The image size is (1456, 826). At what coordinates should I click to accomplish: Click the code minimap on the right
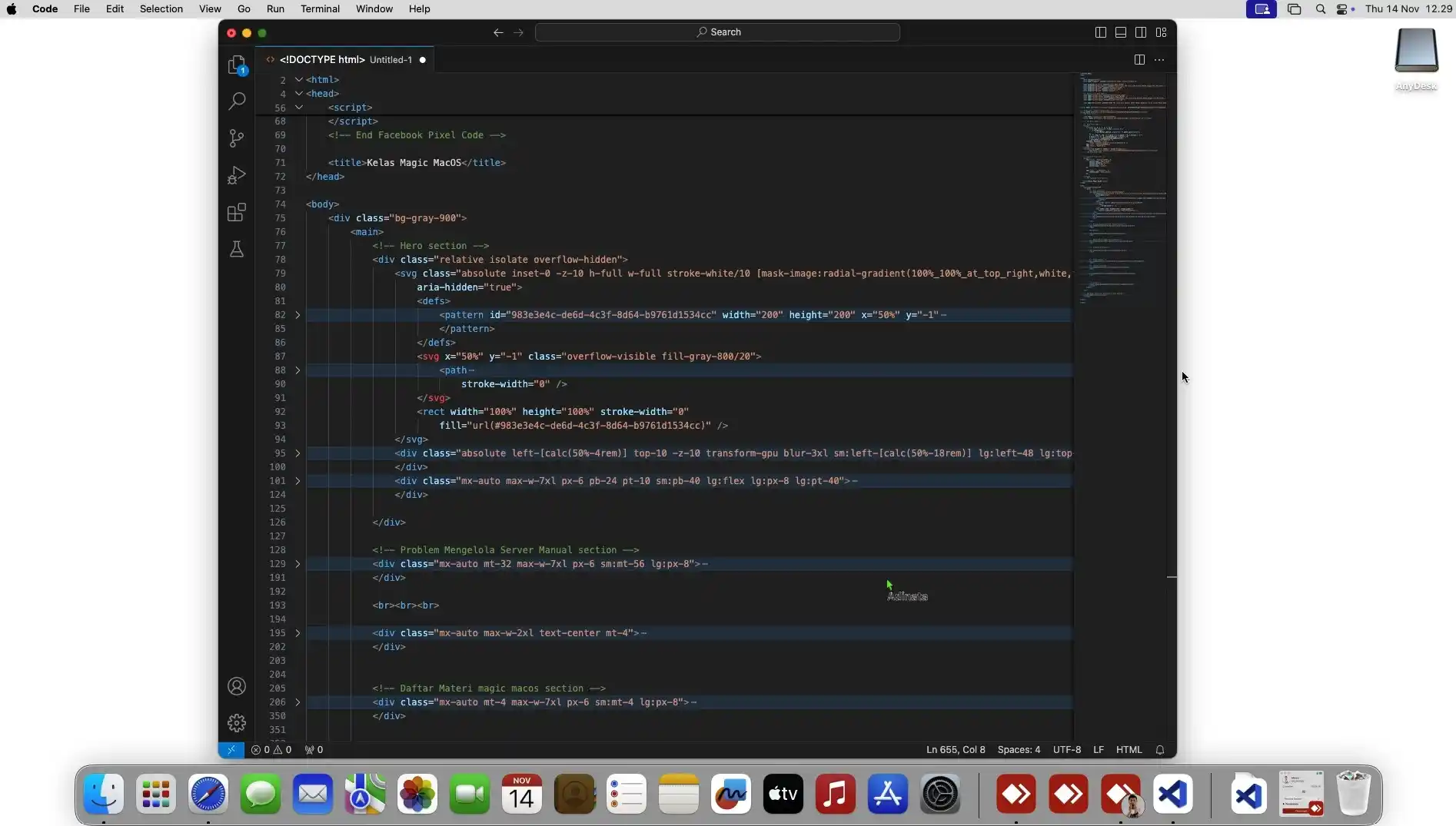1122,188
